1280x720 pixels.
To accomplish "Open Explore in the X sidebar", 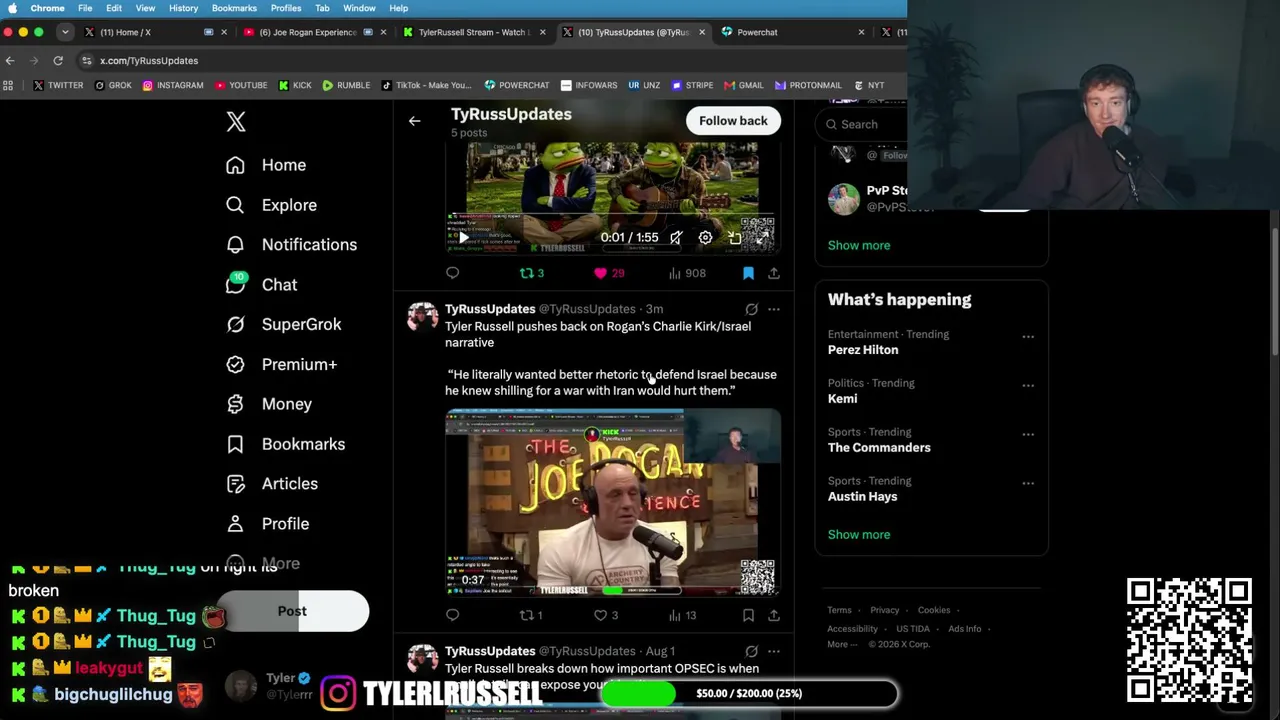I will (271, 205).
